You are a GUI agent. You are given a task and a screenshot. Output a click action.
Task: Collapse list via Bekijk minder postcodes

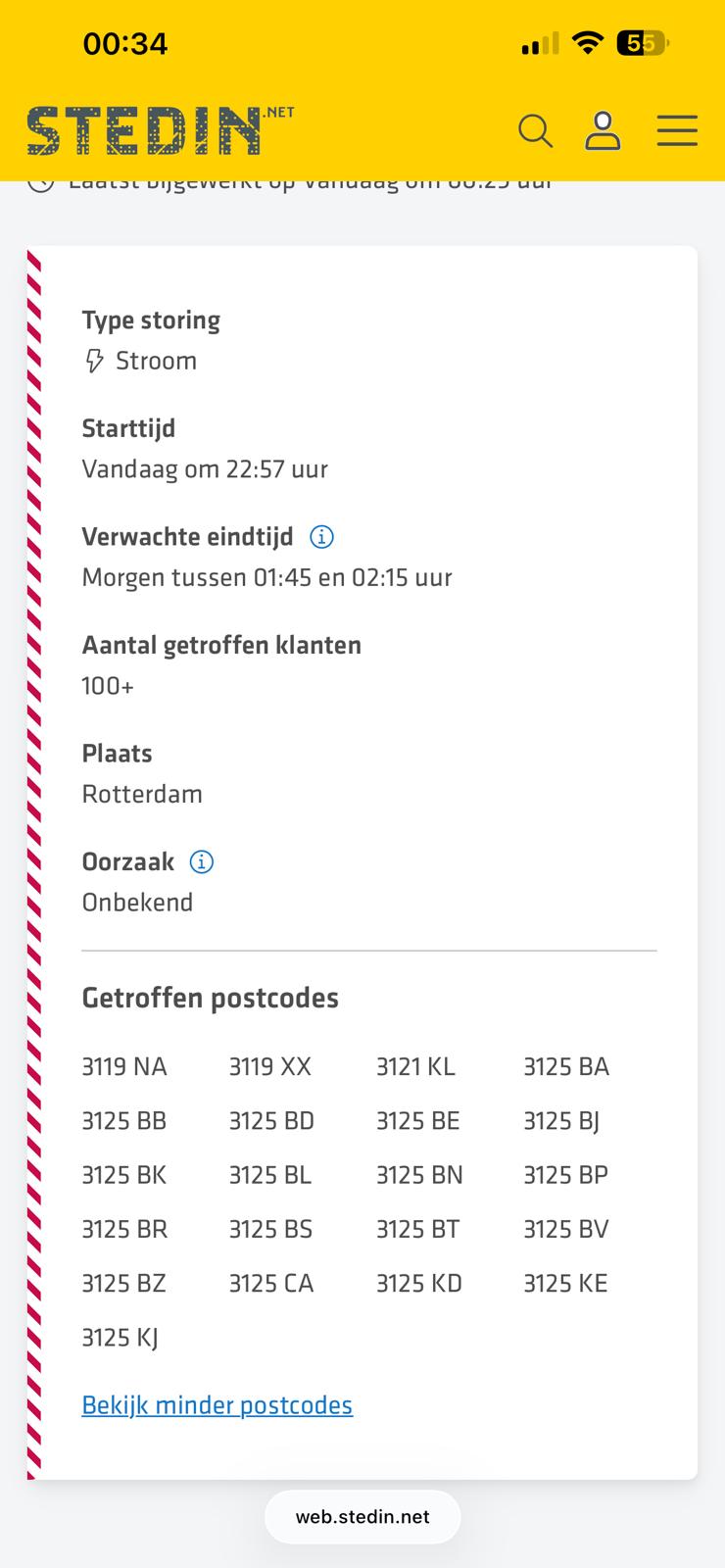coord(217,1405)
